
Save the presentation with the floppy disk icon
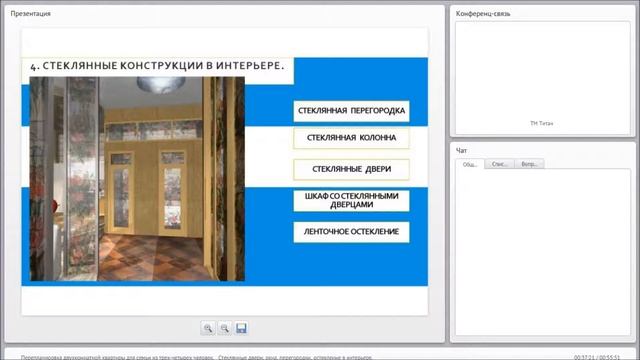tap(241, 328)
